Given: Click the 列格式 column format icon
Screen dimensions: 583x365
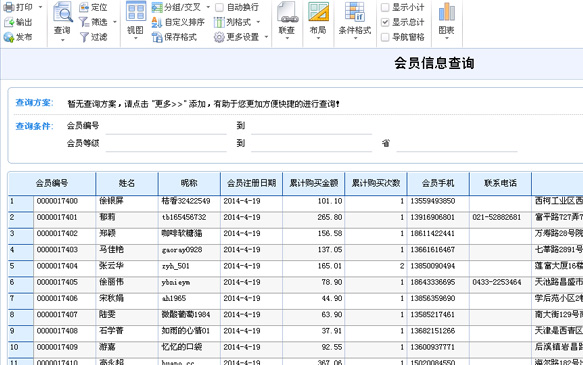Looking at the screenshot, I should [x=219, y=22].
